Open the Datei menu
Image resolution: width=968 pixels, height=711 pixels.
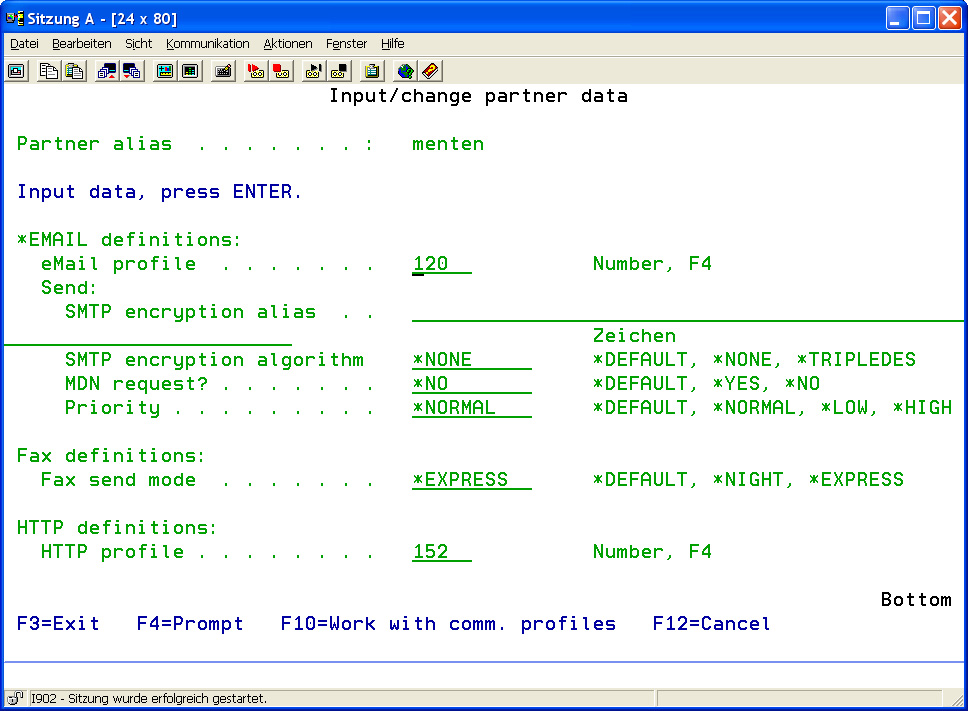[24, 44]
